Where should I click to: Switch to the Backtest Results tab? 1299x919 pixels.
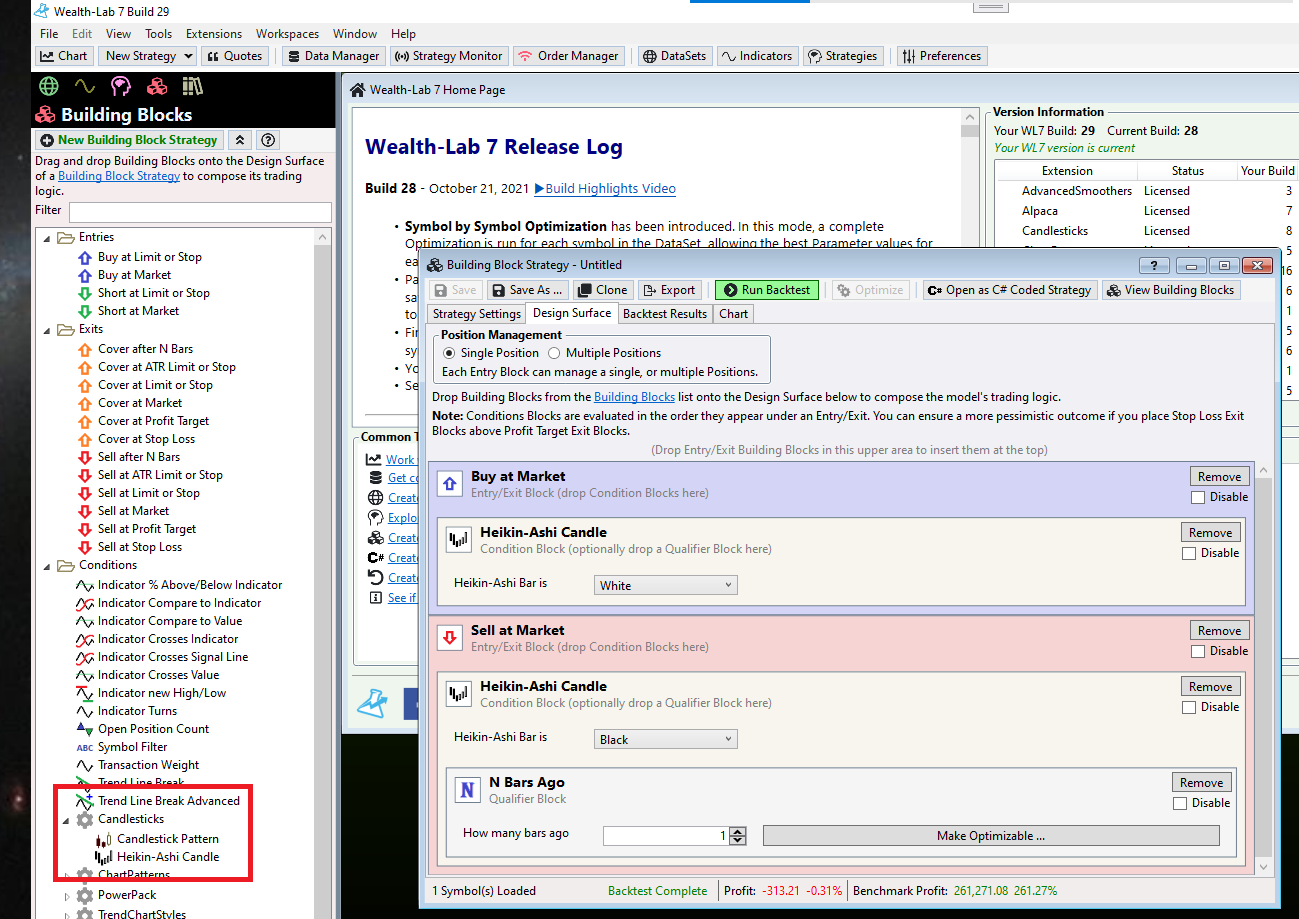pyautogui.click(x=665, y=314)
